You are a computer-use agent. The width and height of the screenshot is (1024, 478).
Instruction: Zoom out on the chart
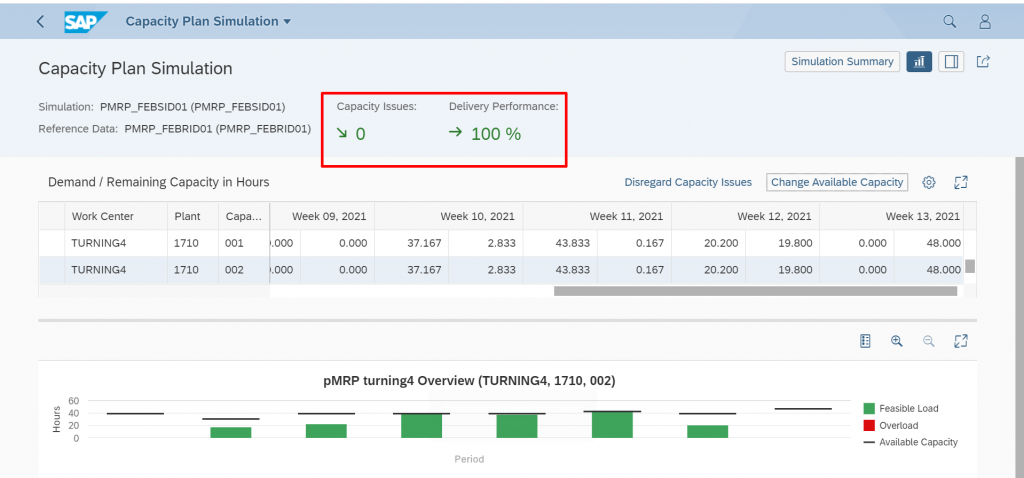[x=929, y=341]
